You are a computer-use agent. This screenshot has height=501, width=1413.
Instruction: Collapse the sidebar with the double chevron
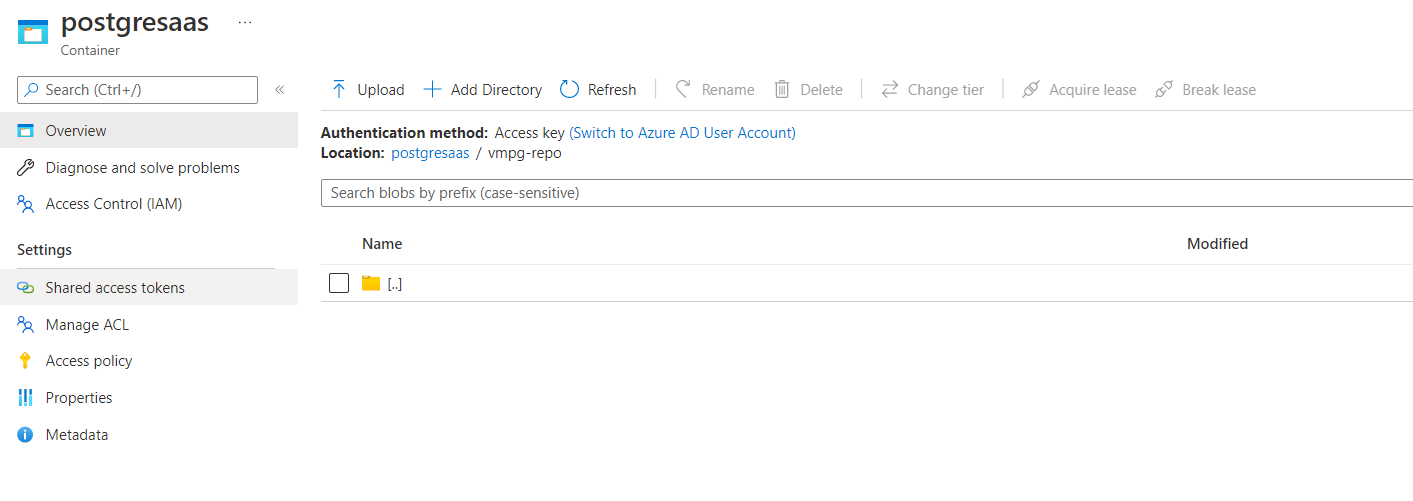(280, 90)
